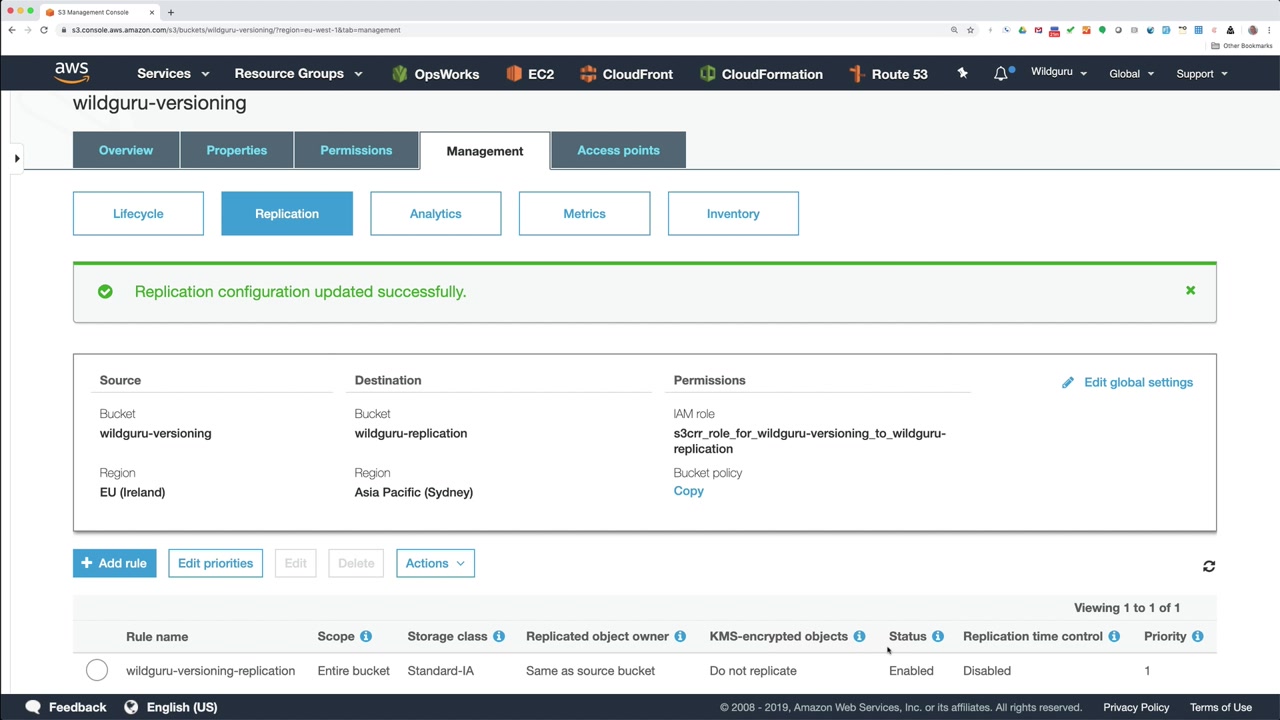Open the CloudFront shortcut icon
Screen dimensions: 1280x720
tap(588, 74)
